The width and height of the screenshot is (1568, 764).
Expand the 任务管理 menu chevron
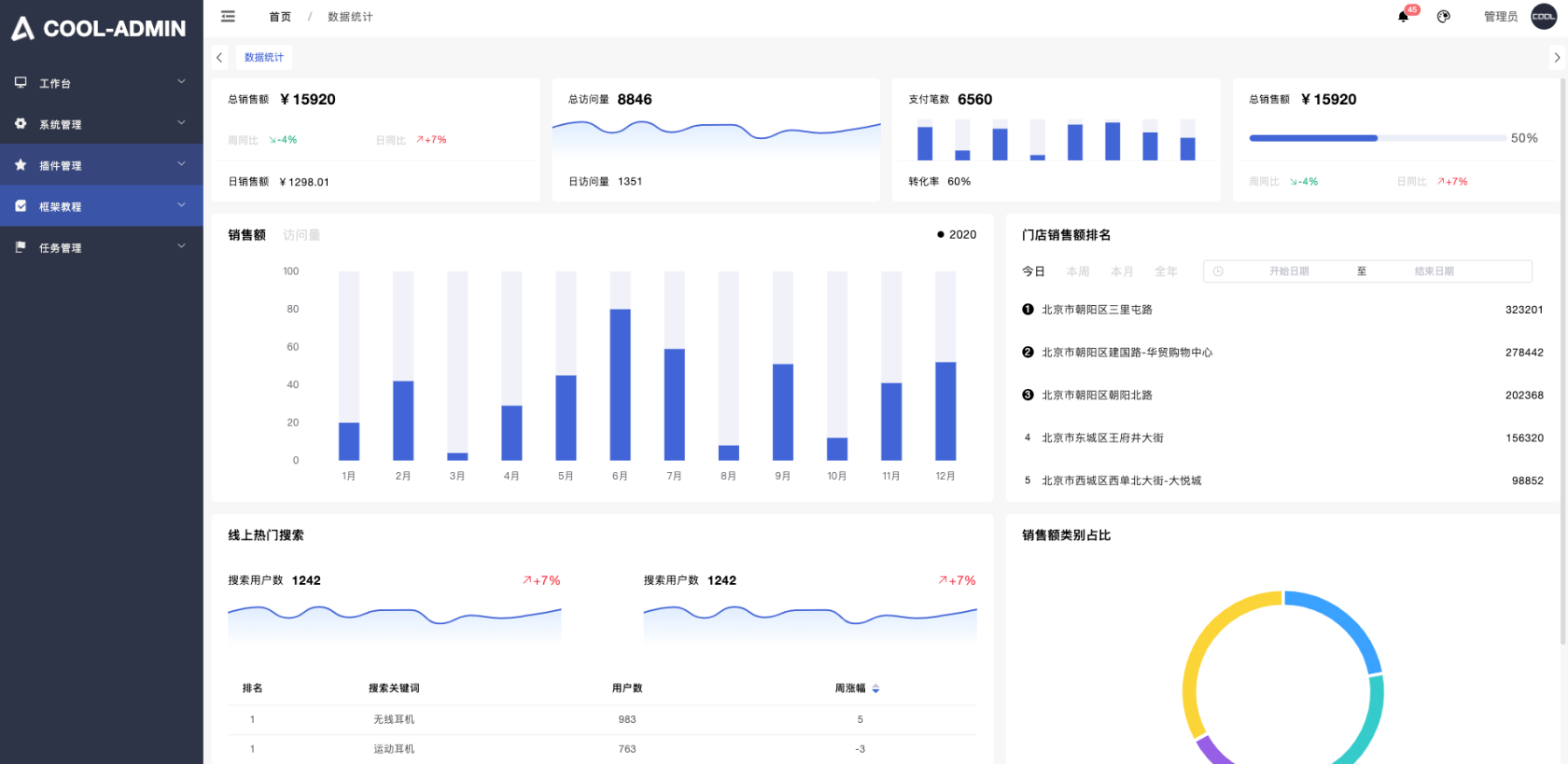click(182, 246)
